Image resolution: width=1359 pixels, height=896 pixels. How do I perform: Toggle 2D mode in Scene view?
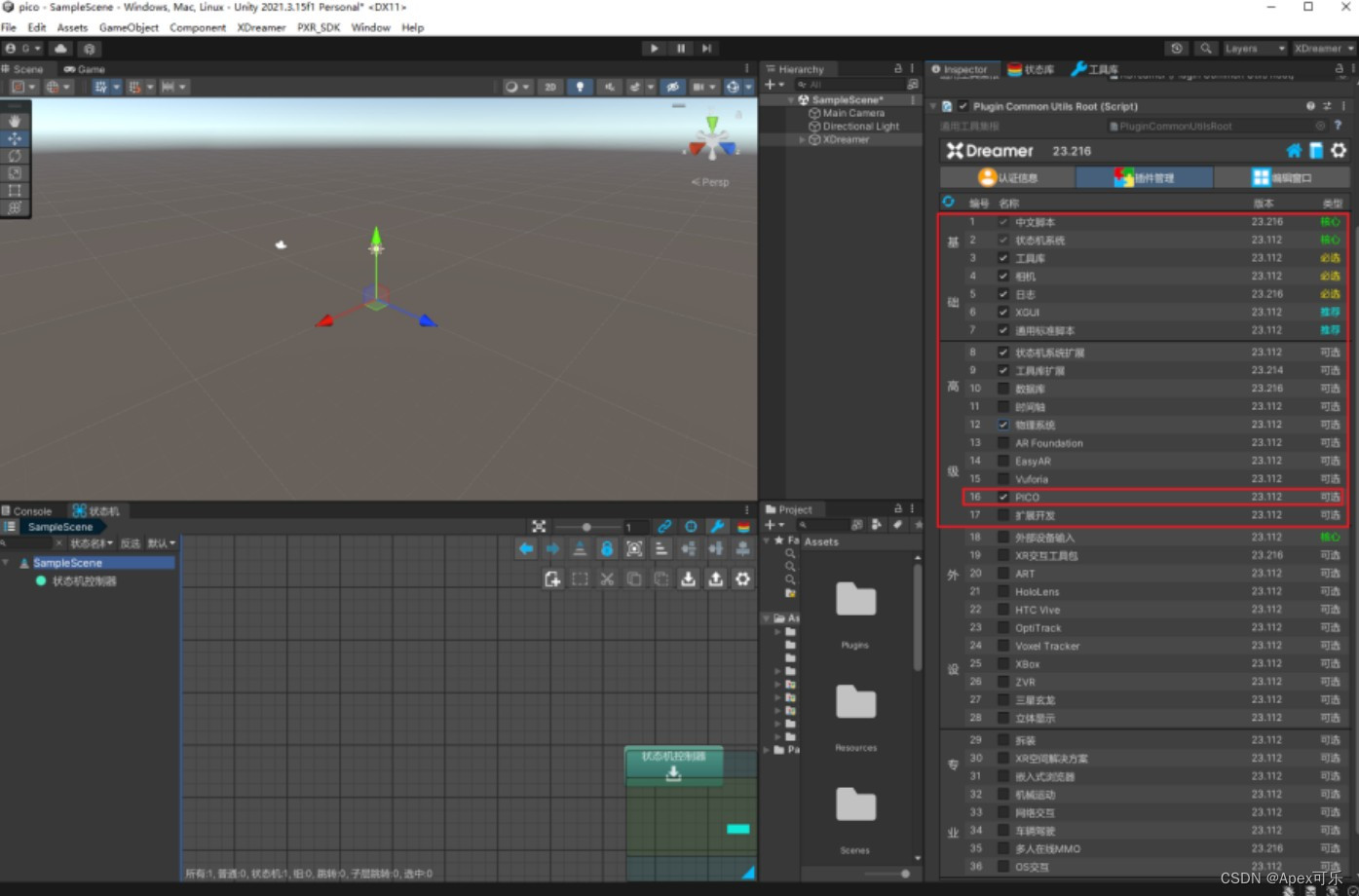(550, 87)
